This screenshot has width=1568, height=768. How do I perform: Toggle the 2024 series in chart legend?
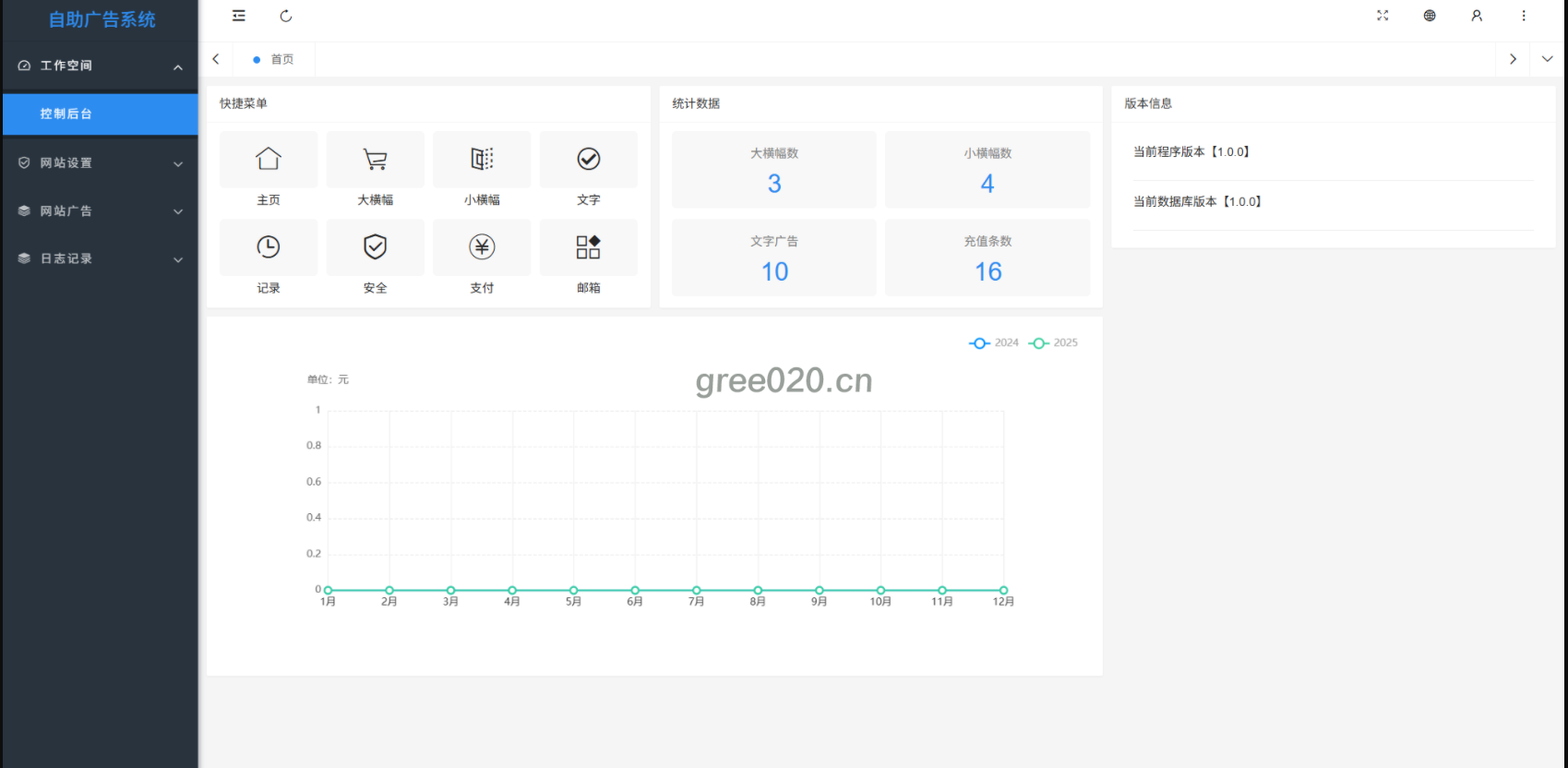tap(994, 342)
